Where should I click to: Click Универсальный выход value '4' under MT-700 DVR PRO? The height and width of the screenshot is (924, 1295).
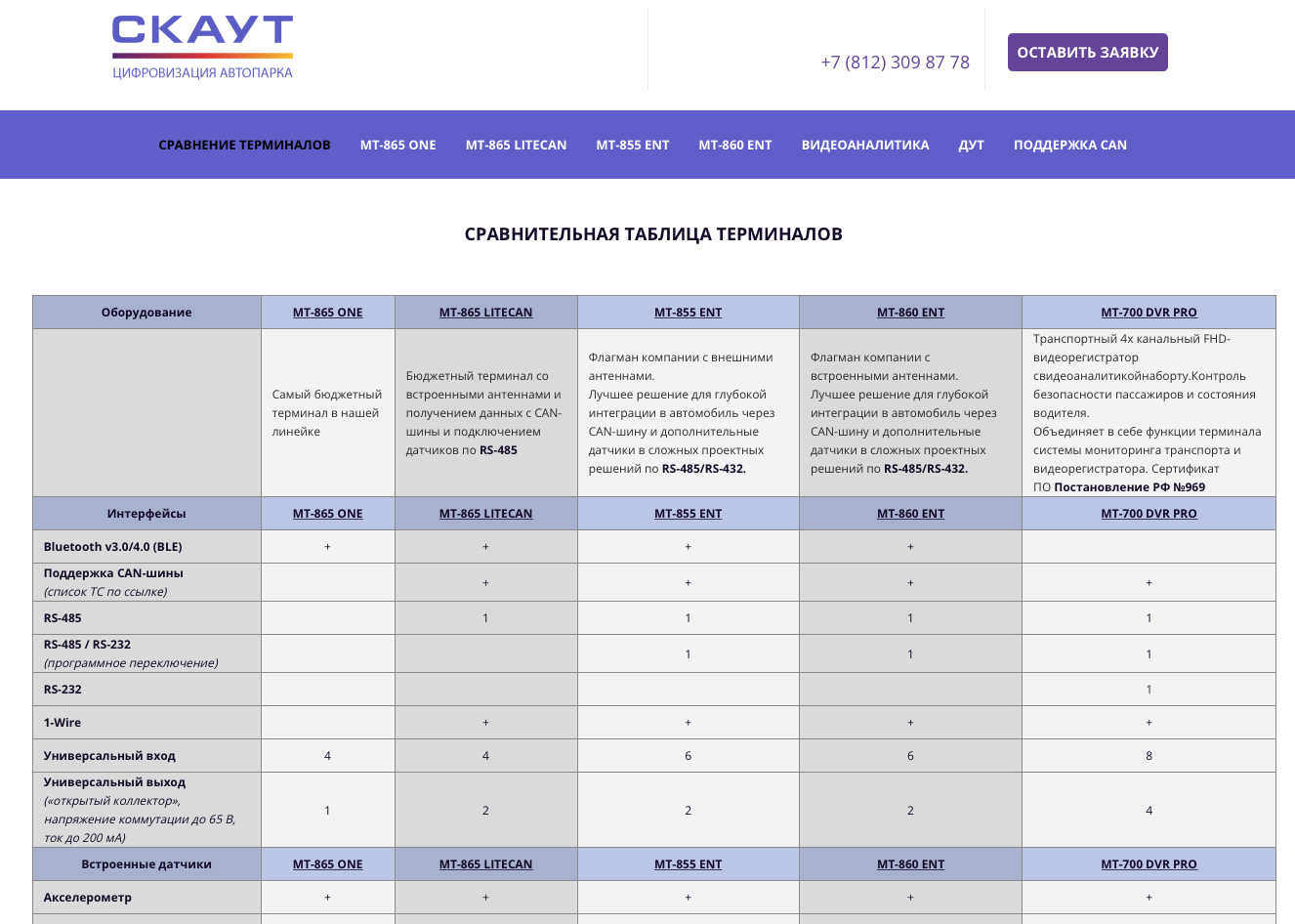point(1149,811)
